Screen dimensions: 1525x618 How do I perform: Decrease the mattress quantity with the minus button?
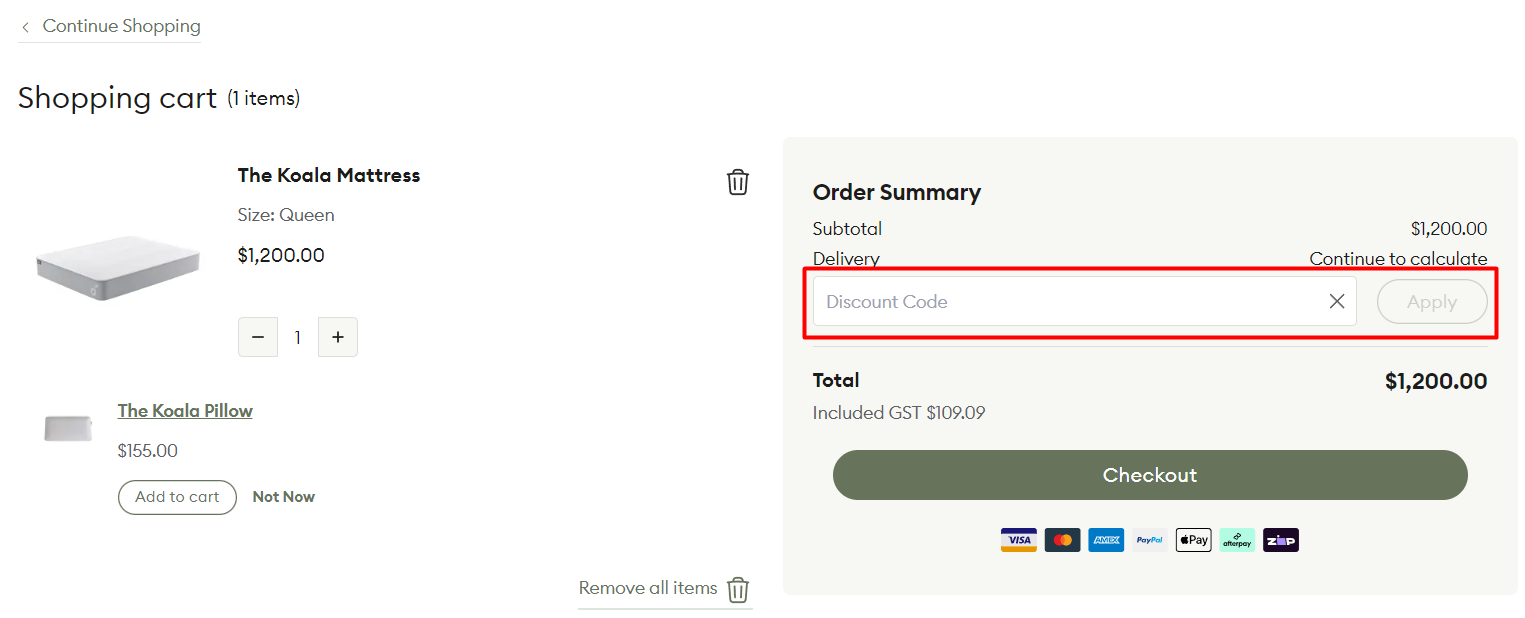click(x=258, y=337)
